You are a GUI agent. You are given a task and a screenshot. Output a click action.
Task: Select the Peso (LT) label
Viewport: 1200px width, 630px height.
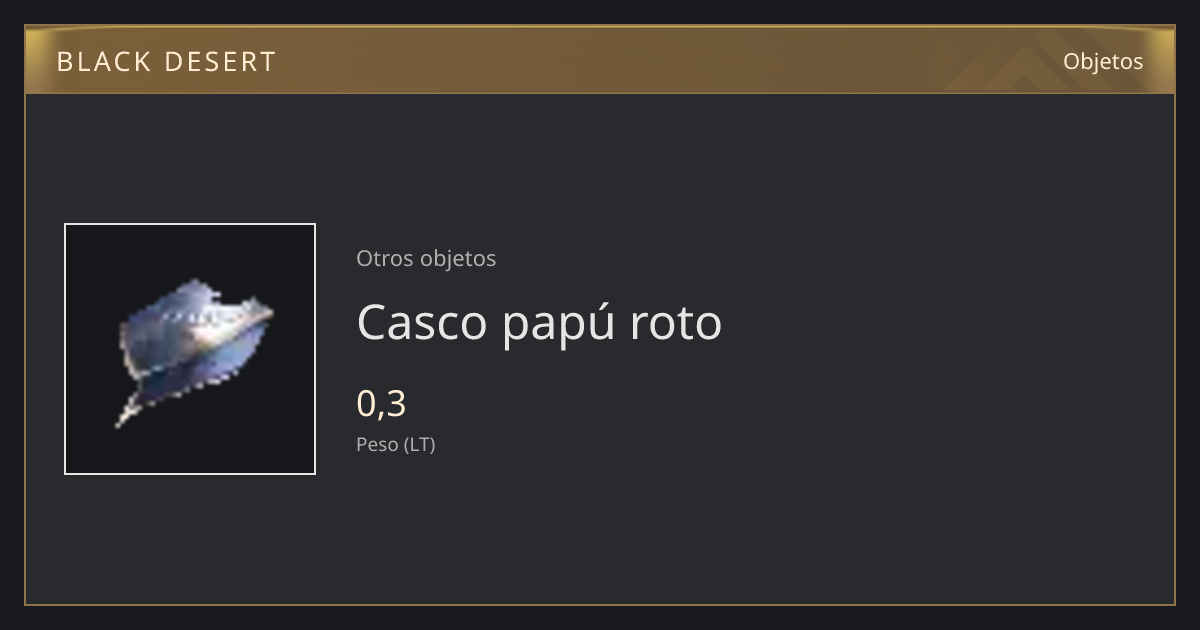(396, 445)
